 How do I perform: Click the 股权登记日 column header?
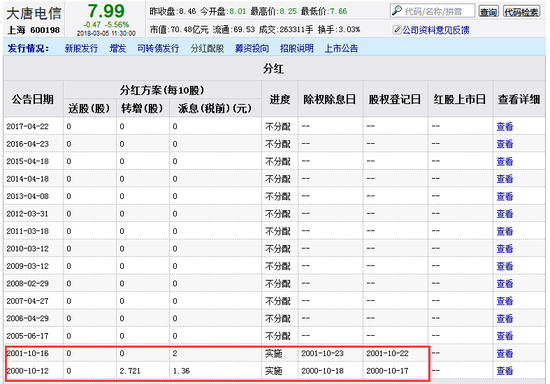(x=395, y=99)
